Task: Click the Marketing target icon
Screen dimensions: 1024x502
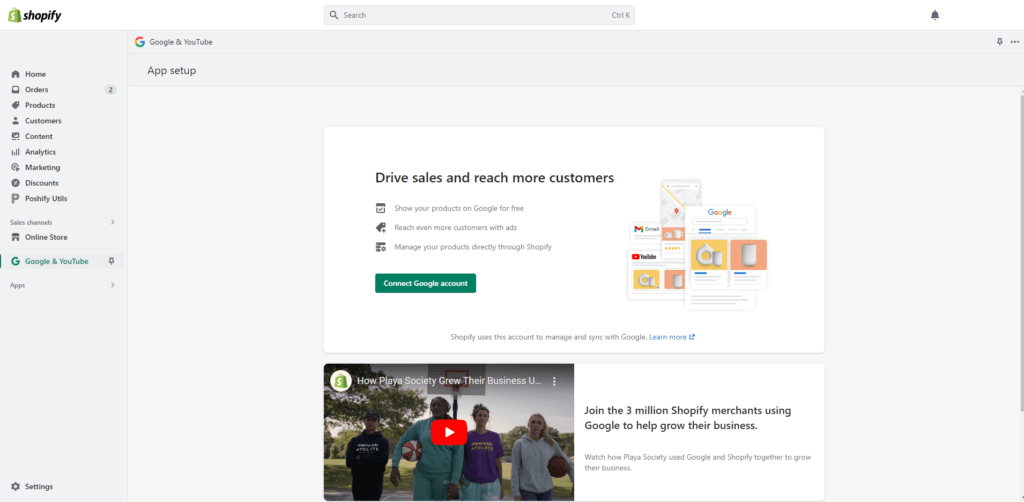Action: pos(16,168)
